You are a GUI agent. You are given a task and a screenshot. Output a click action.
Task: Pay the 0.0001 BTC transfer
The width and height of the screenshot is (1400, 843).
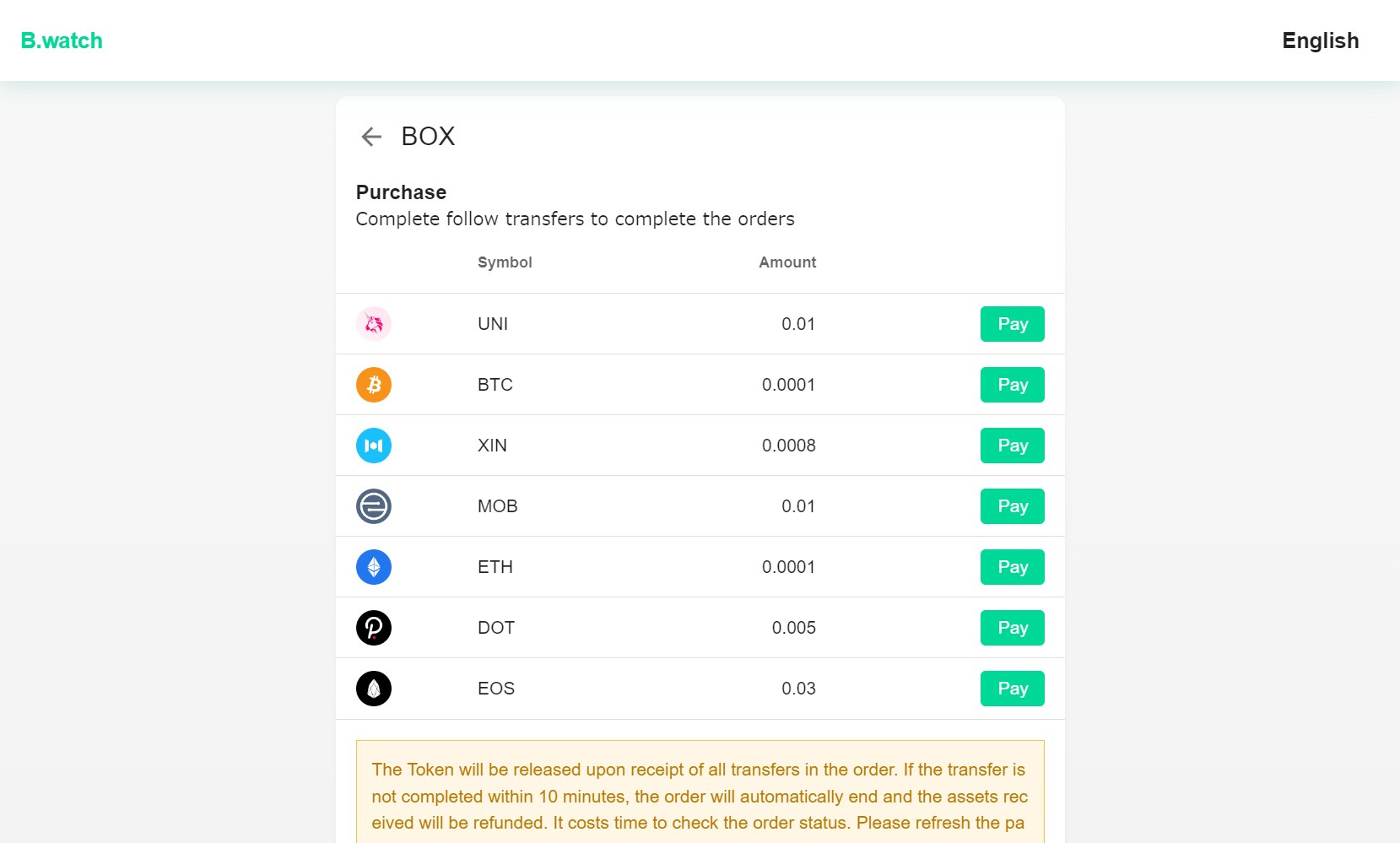click(1013, 385)
